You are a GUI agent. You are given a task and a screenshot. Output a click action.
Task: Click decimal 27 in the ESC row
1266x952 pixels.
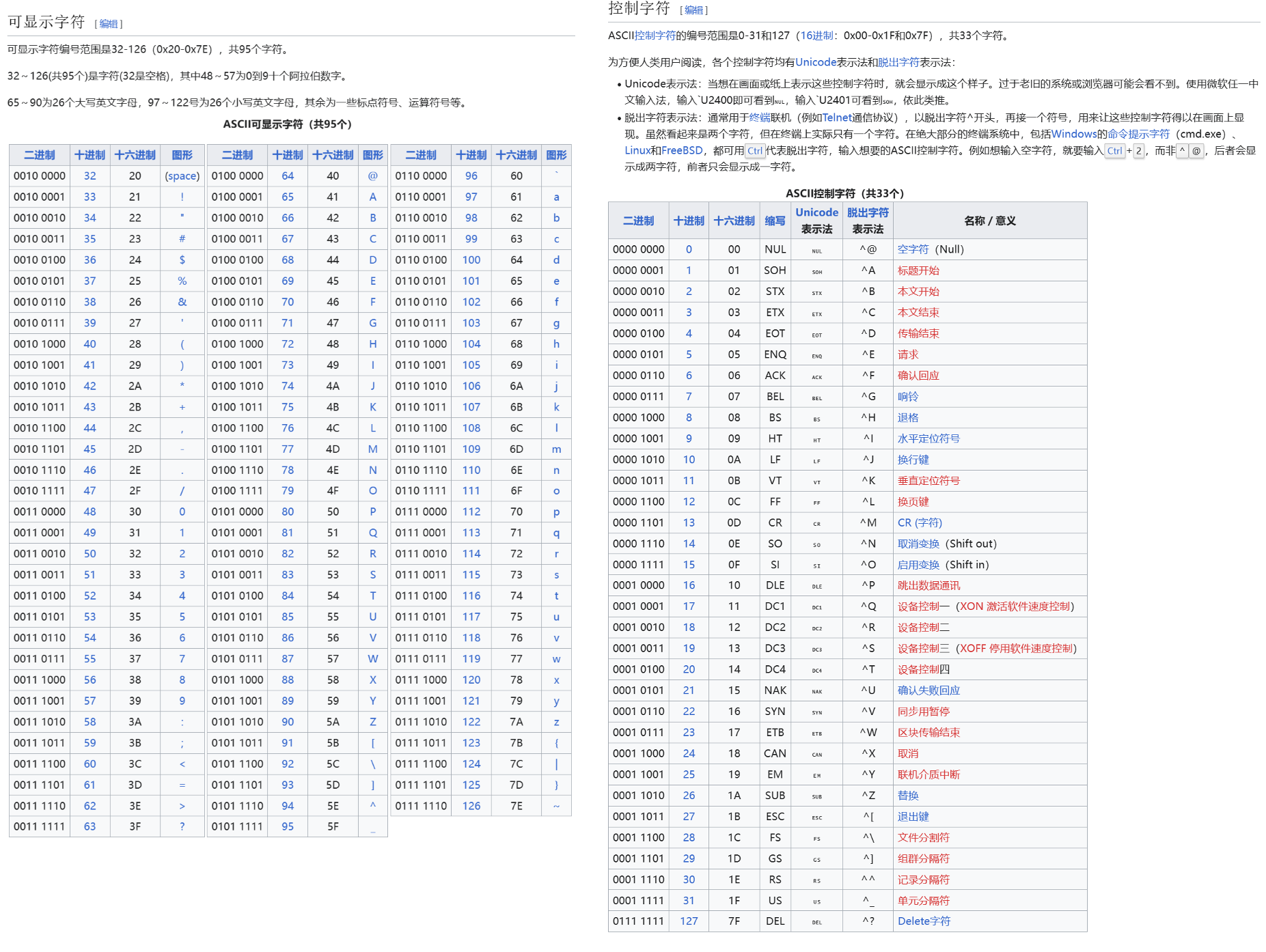689,817
